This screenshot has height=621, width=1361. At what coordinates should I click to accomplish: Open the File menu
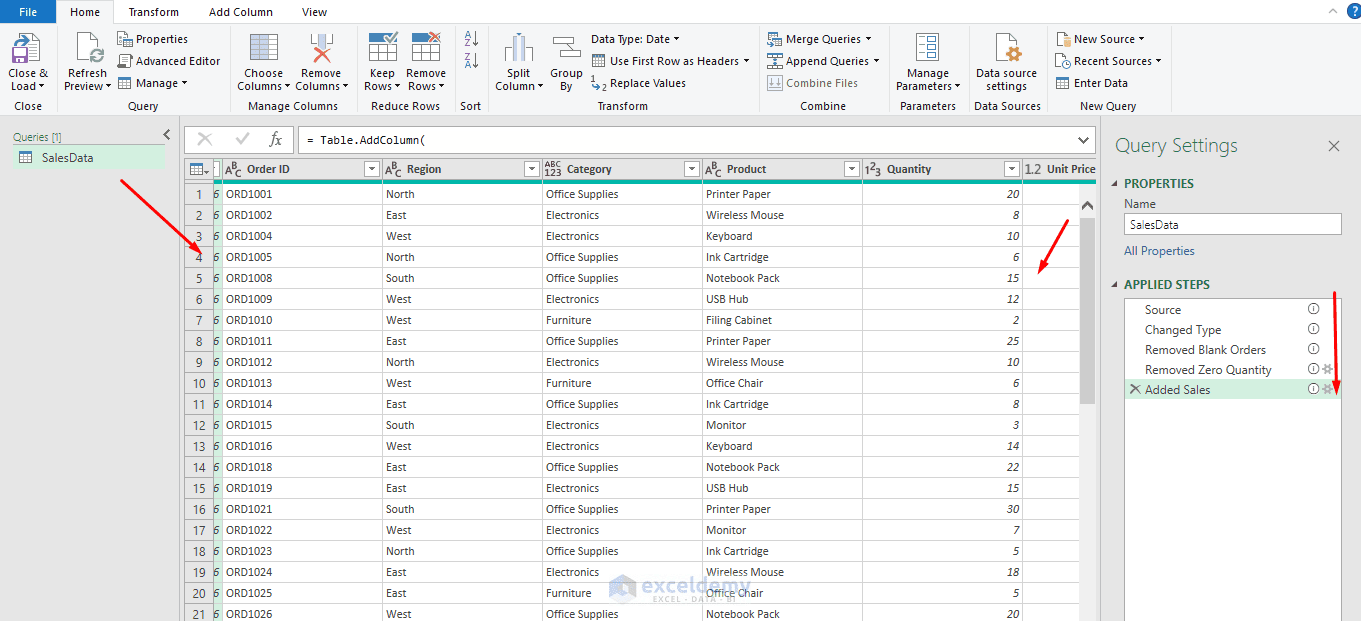28,12
